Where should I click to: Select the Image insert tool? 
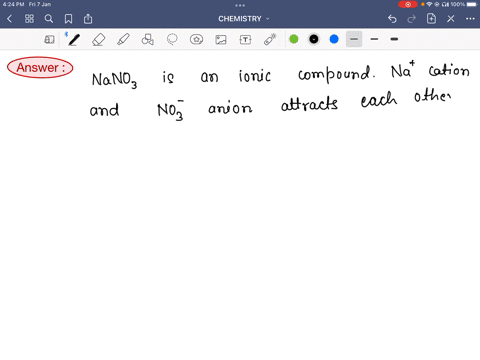pyautogui.click(x=221, y=39)
